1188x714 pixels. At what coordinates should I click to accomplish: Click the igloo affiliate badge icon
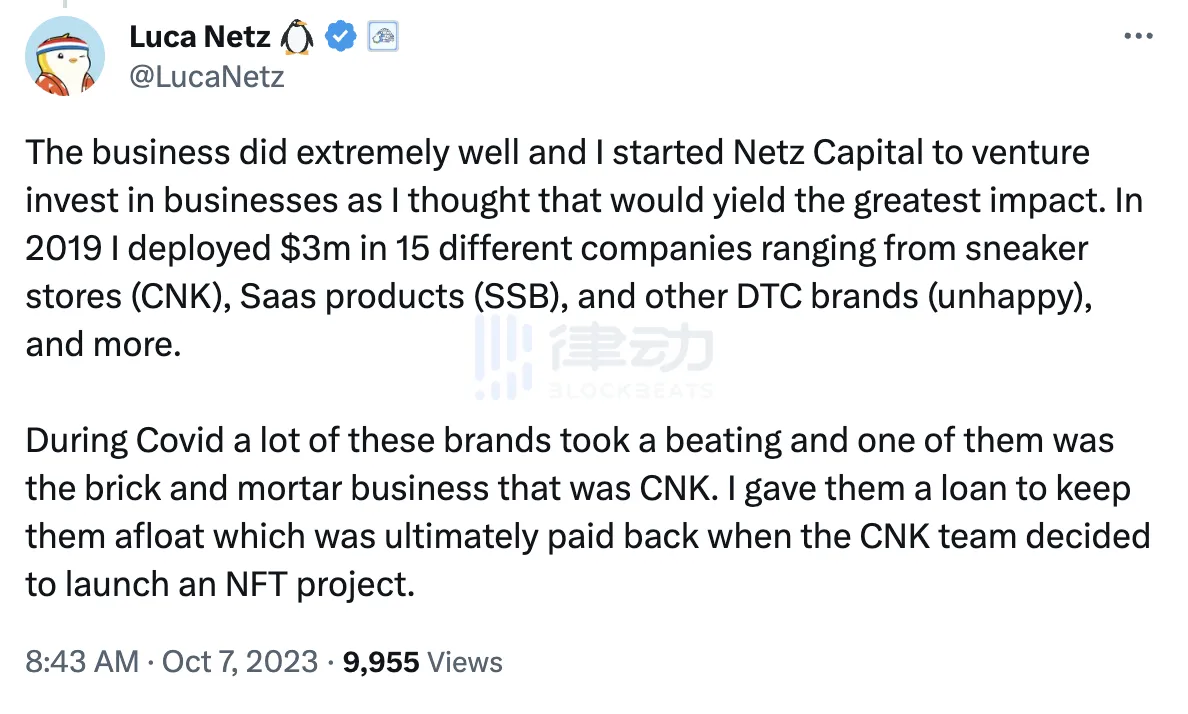coord(384,38)
